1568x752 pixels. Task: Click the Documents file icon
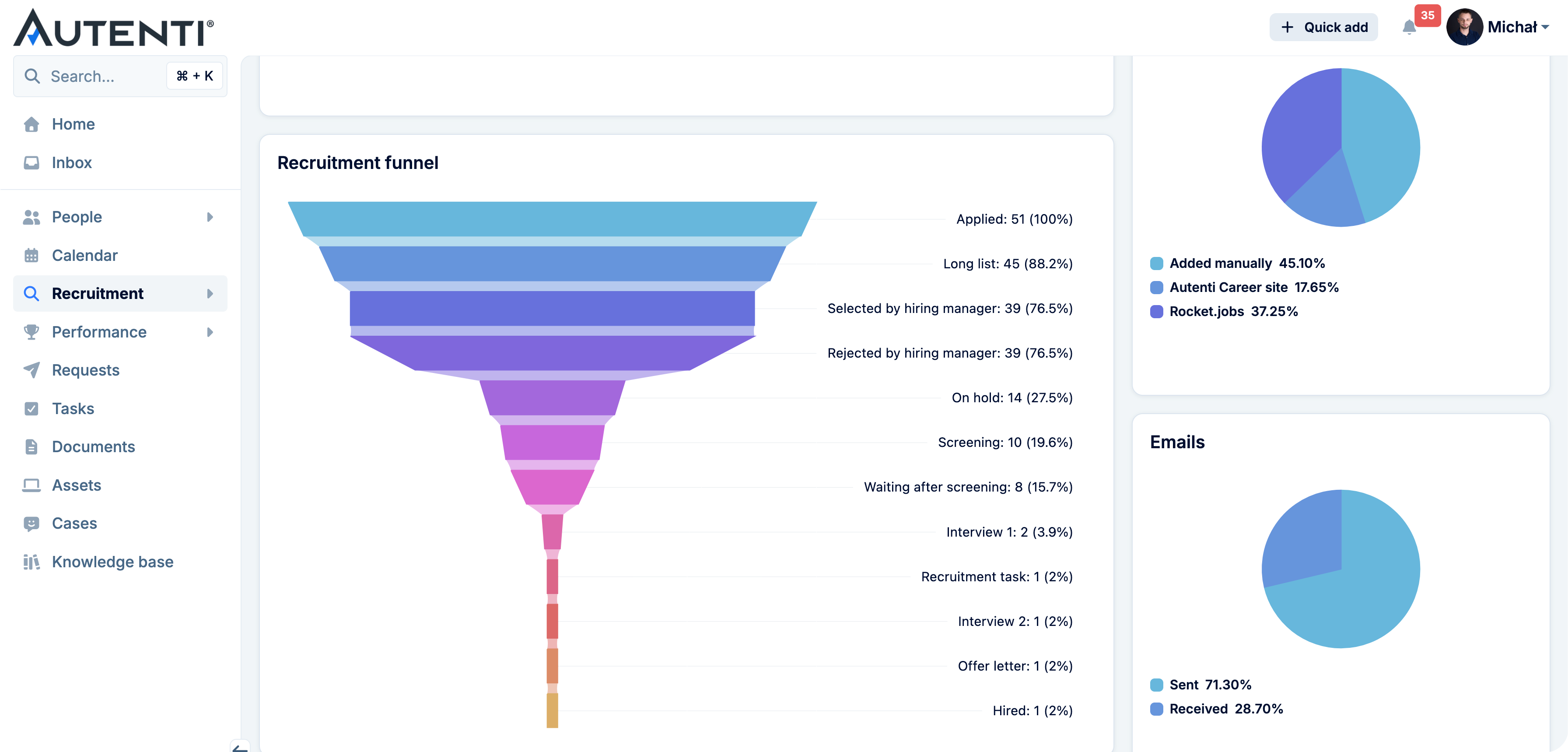pos(31,447)
